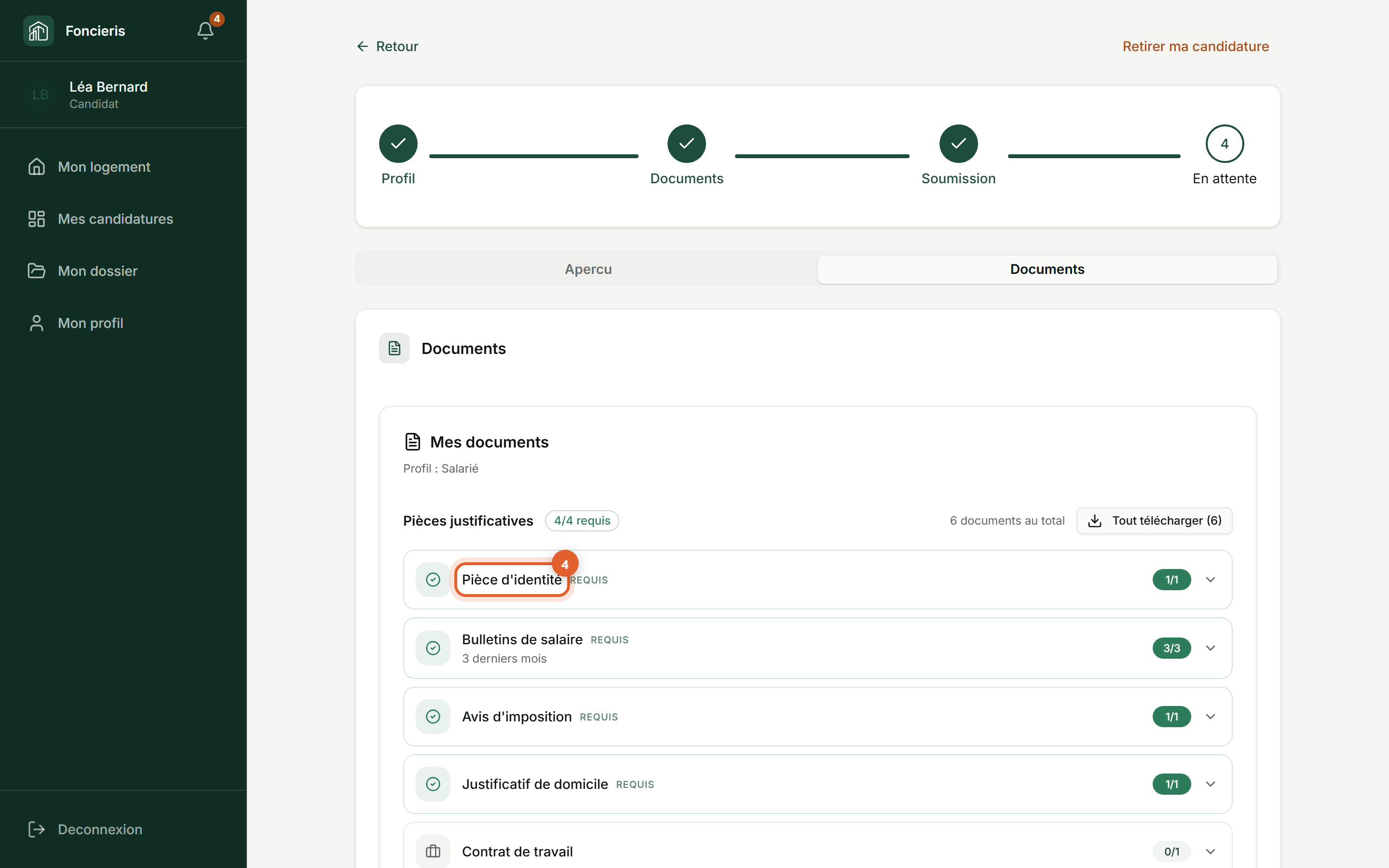The width and height of the screenshot is (1389, 868).
Task: Click the check icon of Justificatif de domicile
Action: pyautogui.click(x=434, y=784)
